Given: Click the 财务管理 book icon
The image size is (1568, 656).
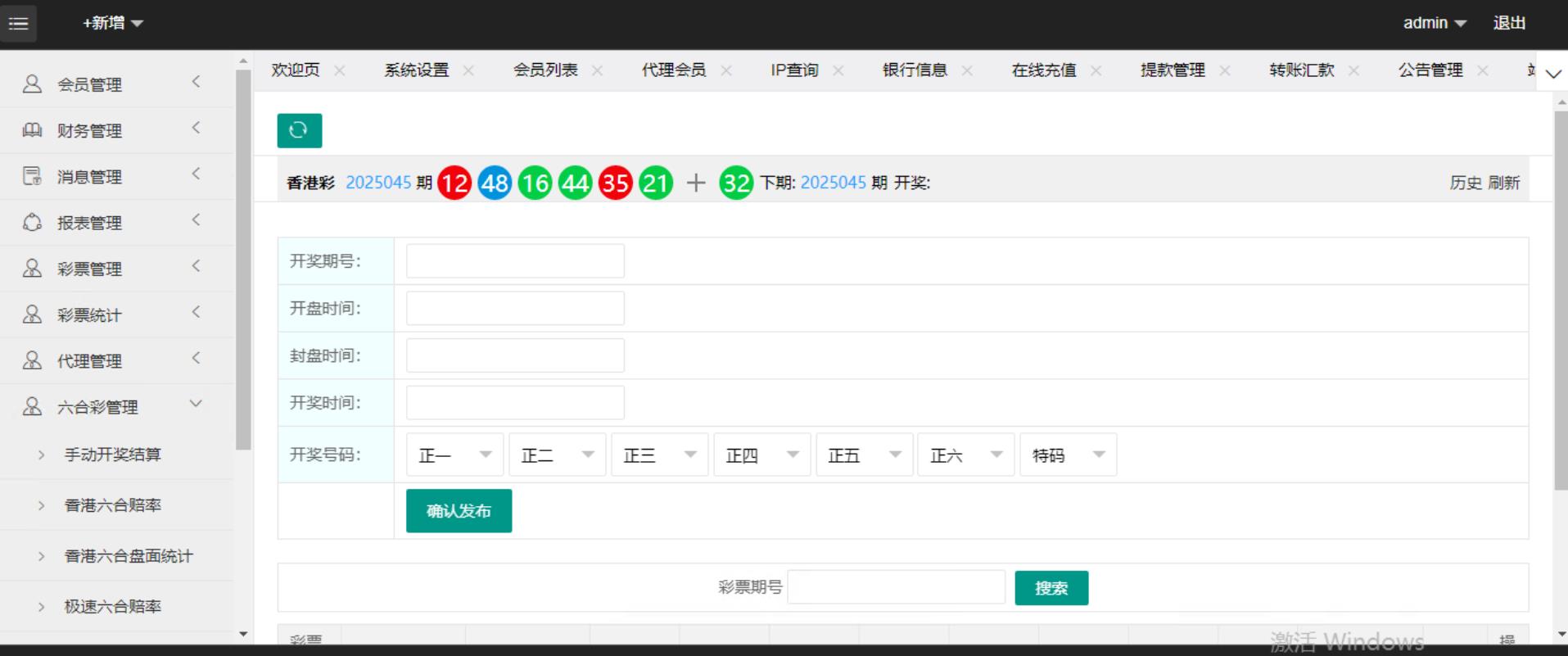Looking at the screenshot, I should [x=32, y=129].
